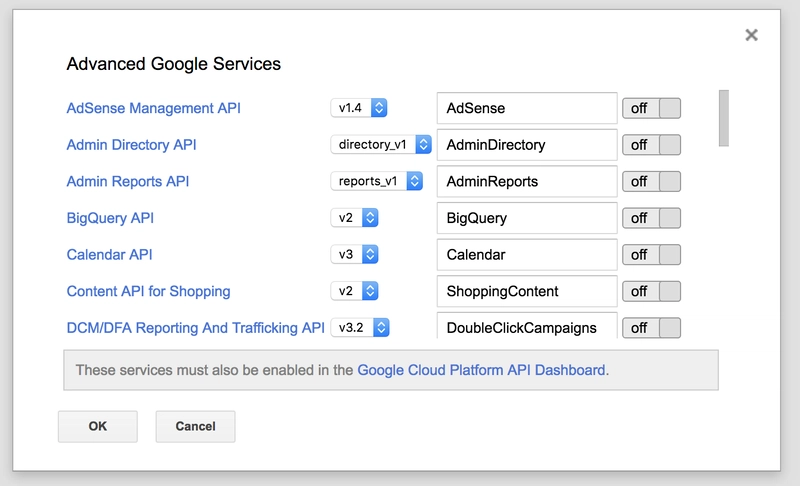Image resolution: width=800 pixels, height=486 pixels.
Task: Open the reports_v1 version dropdown
Action: tap(377, 181)
